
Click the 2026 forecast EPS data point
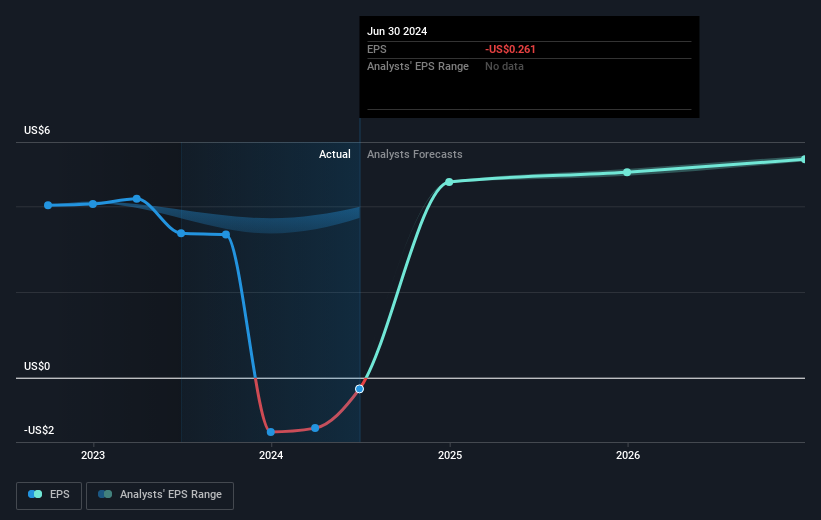click(x=627, y=172)
